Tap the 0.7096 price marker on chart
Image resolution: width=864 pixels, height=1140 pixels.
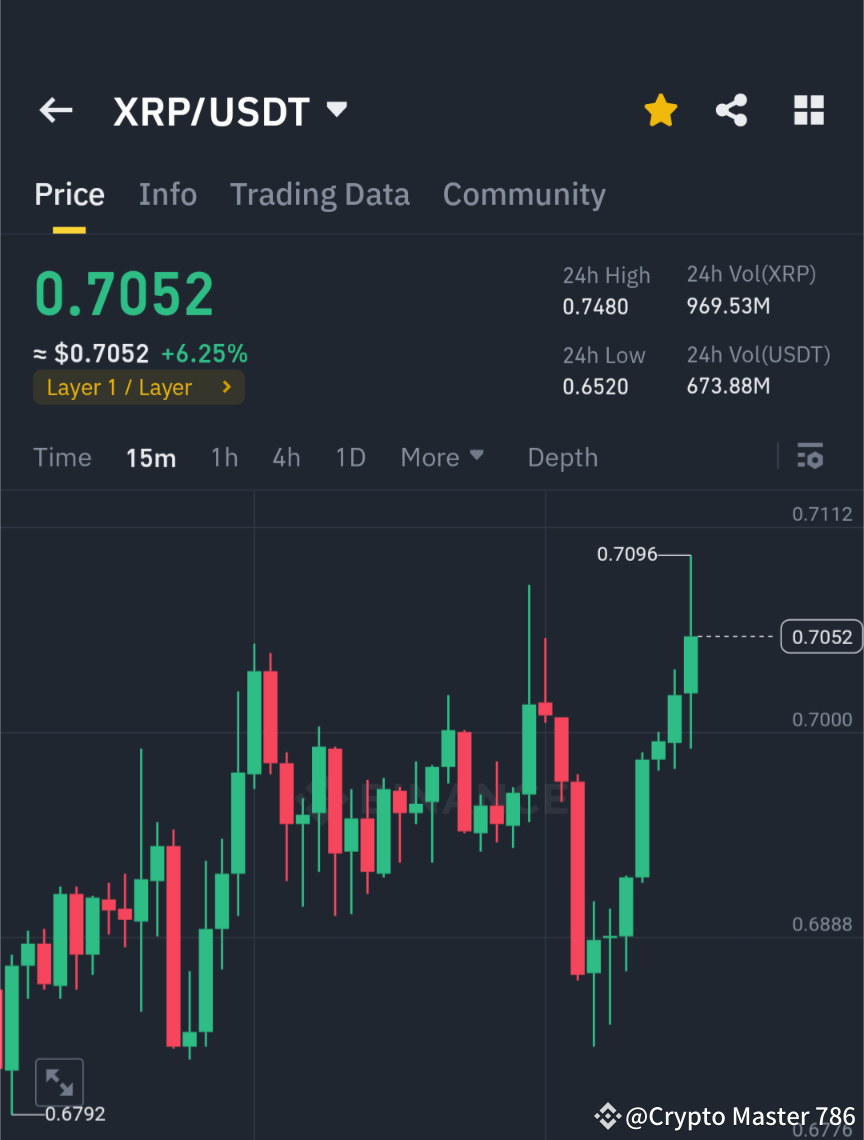pyautogui.click(x=629, y=554)
